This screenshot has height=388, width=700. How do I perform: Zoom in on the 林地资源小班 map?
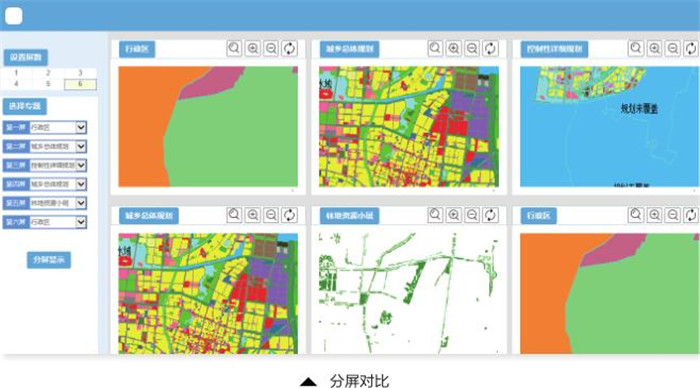tap(454, 215)
